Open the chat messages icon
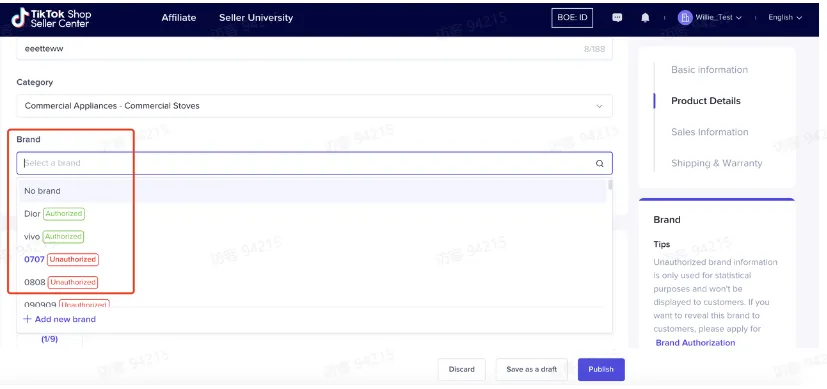827x389 pixels. 617,17
